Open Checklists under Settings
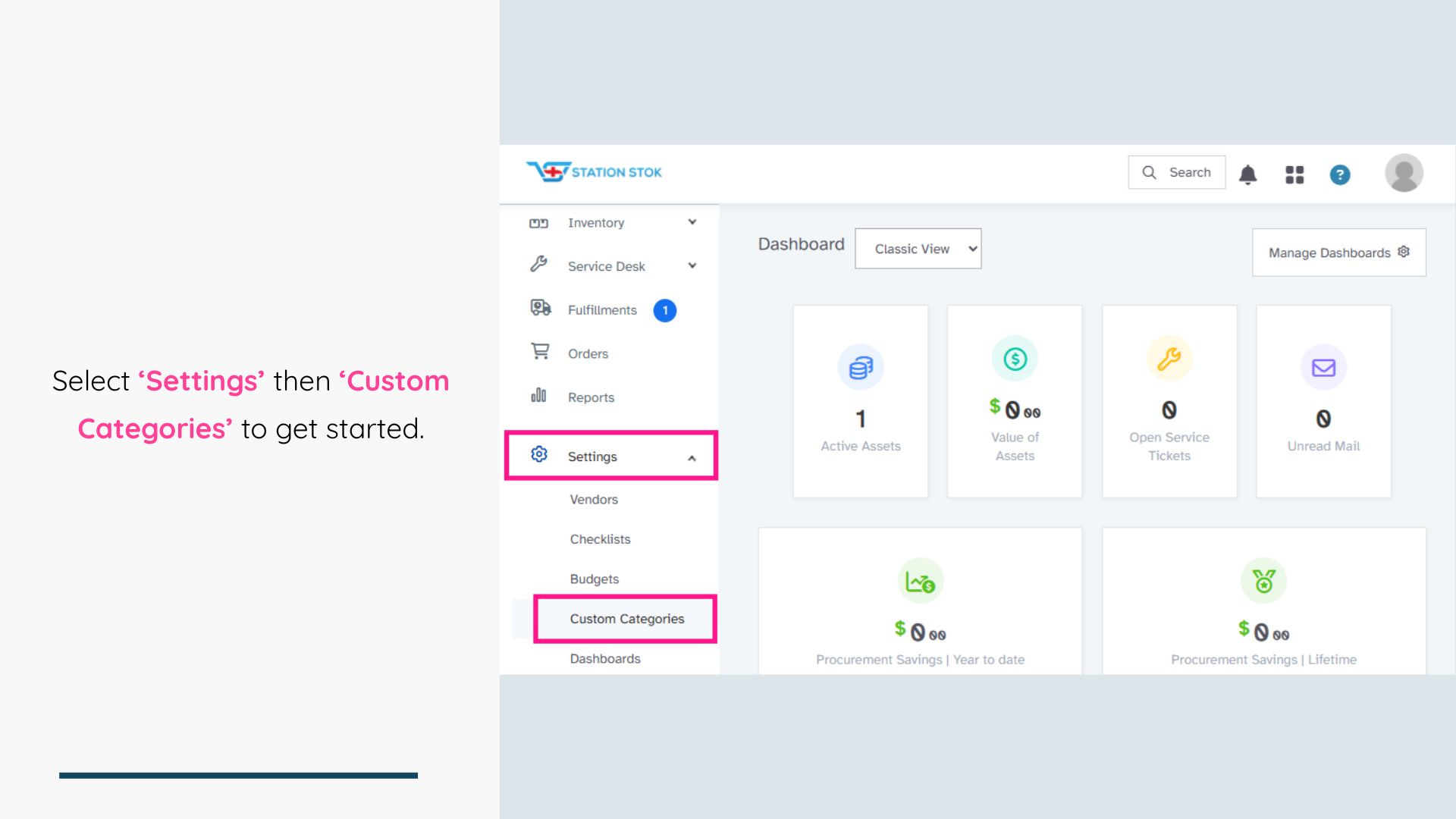 600,539
